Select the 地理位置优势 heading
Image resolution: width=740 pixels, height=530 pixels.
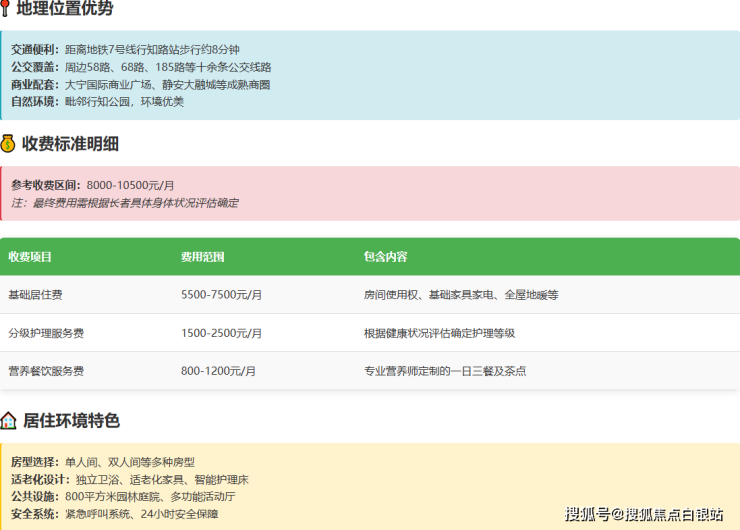pyautogui.click(x=65, y=9)
